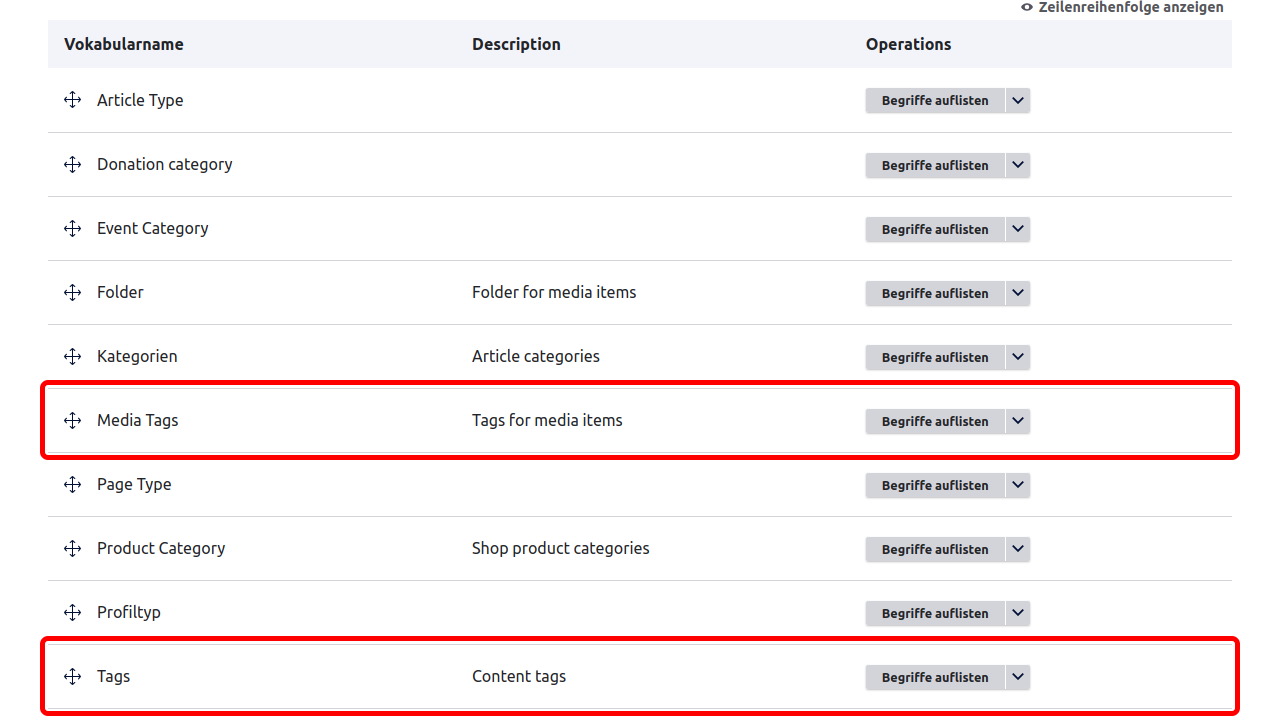
Task: Select the Page Type vocabulary name
Action: click(134, 484)
